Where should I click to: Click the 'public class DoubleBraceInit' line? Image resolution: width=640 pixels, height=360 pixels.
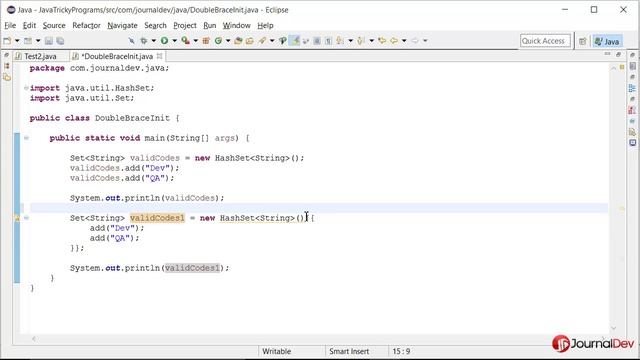coord(104,118)
